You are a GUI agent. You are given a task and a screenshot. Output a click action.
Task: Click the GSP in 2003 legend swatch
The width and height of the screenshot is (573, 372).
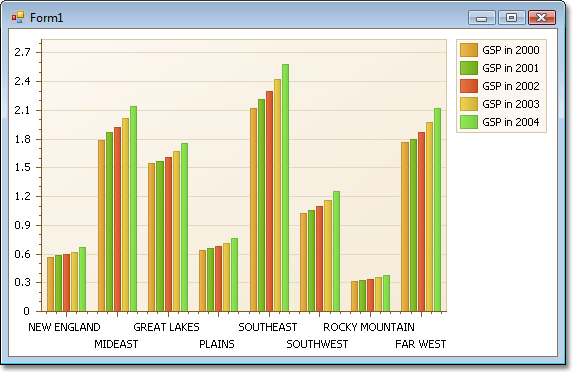[469, 104]
